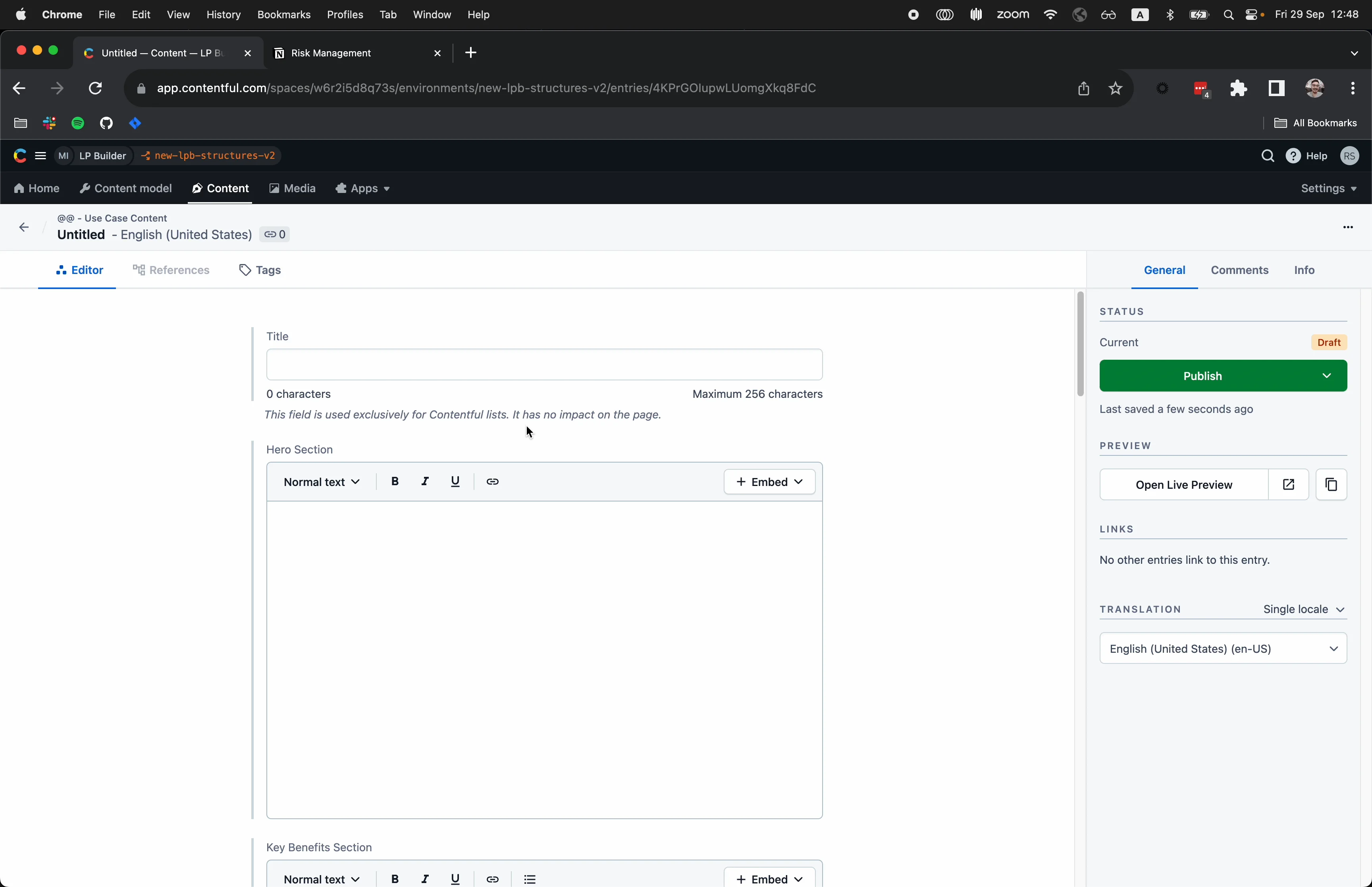This screenshot has height=887, width=1372.
Task: Open Contentful search magnifier
Action: pyautogui.click(x=1267, y=156)
